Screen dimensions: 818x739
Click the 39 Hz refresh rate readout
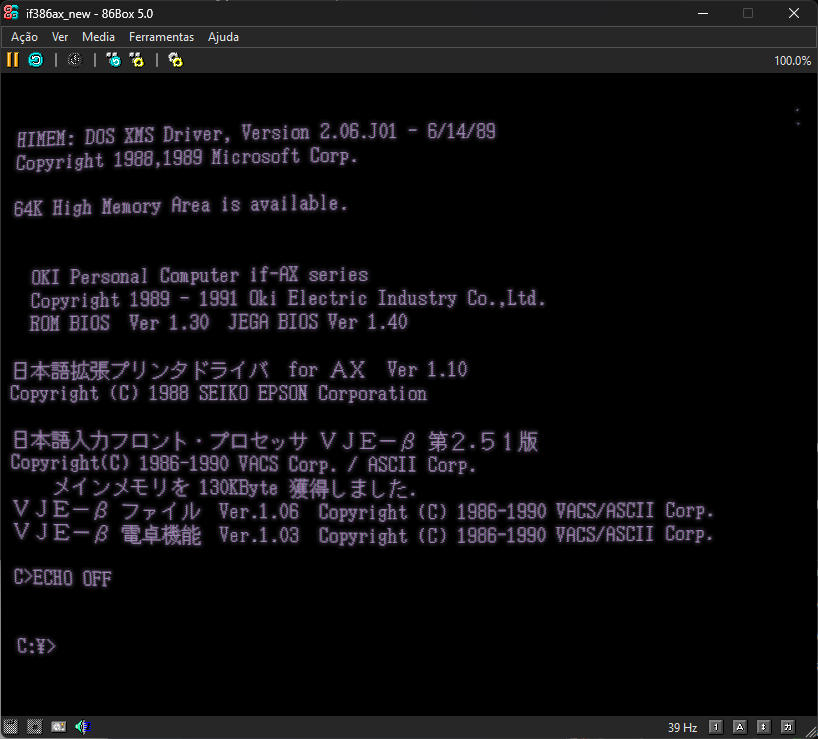click(x=682, y=728)
